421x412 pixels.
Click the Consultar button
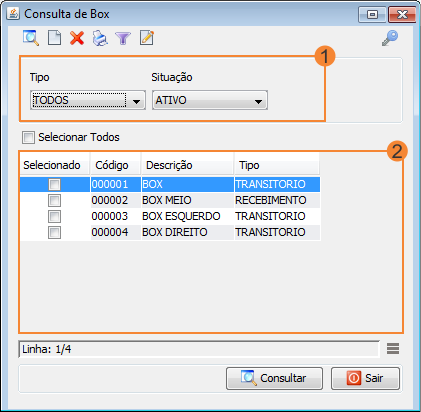pos(274,378)
